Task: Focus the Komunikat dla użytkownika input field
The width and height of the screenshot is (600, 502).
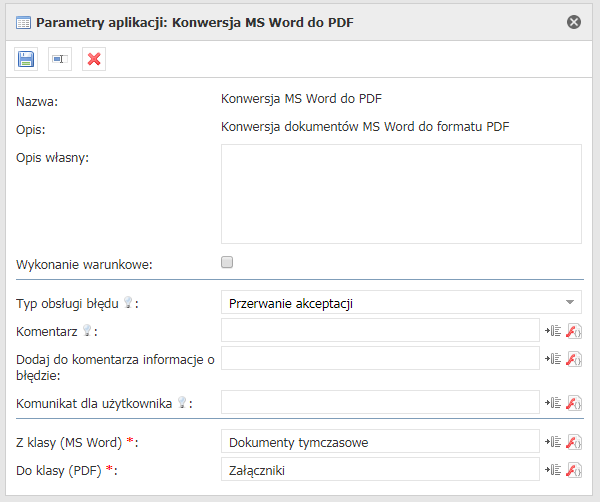Action: coord(380,403)
